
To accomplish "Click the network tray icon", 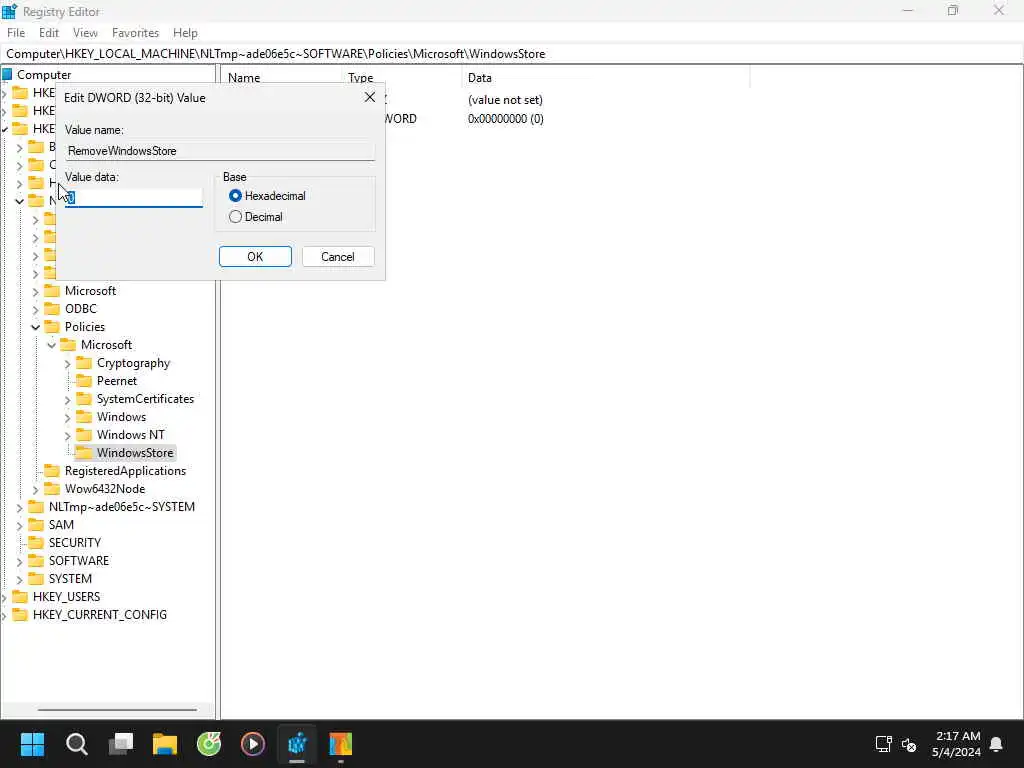I will pos(884,744).
